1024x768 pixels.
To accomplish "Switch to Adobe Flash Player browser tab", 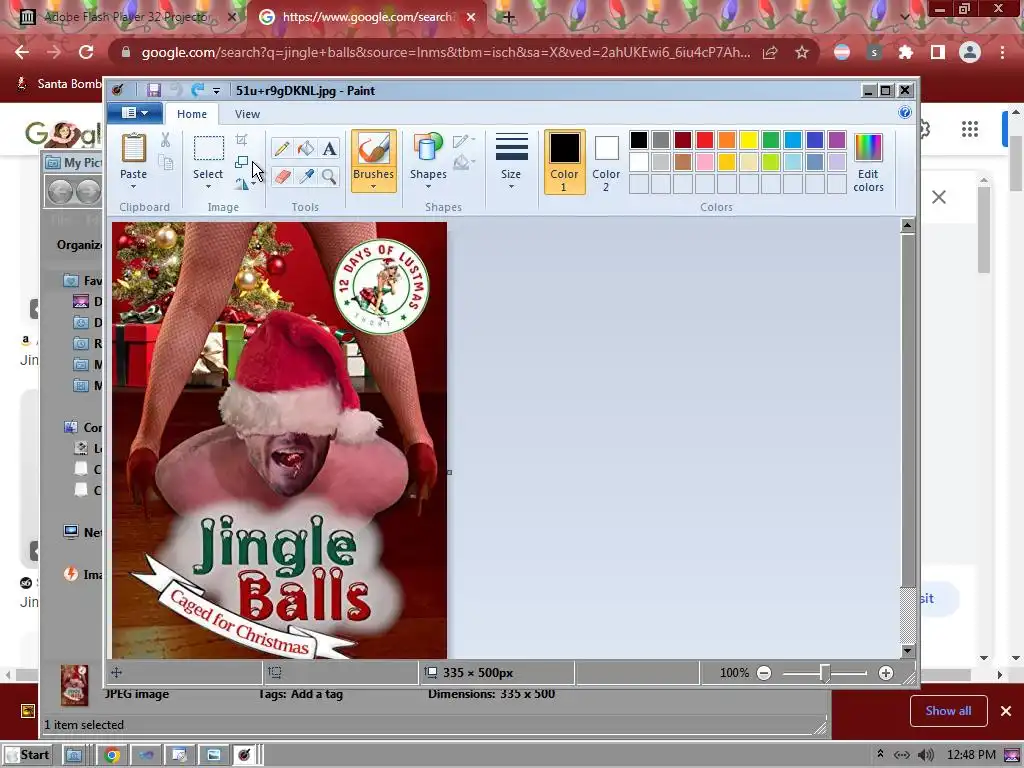I will [x=127, y=17].
